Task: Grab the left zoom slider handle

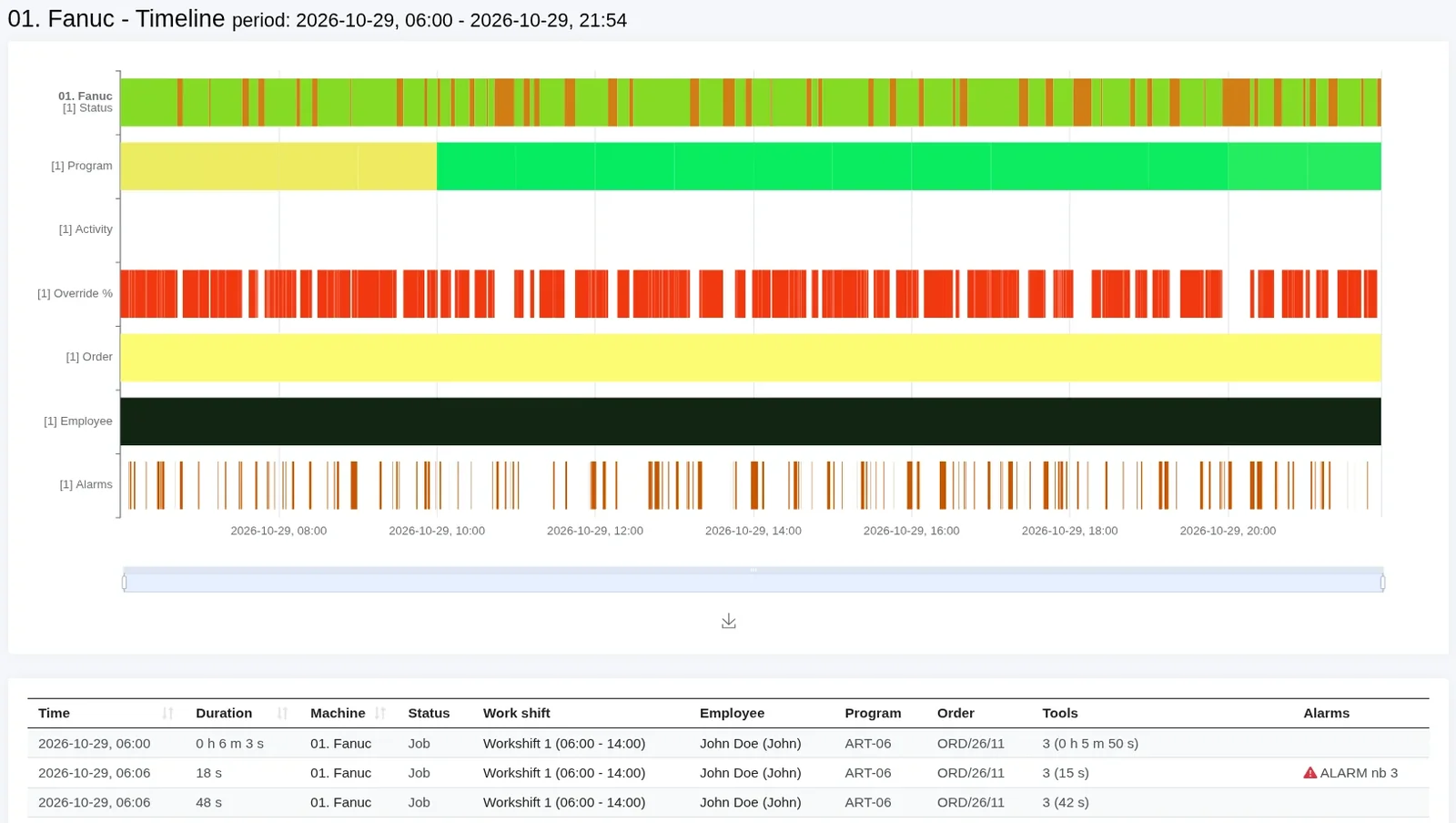Action: pyautogui.click(x=125, y=582)
